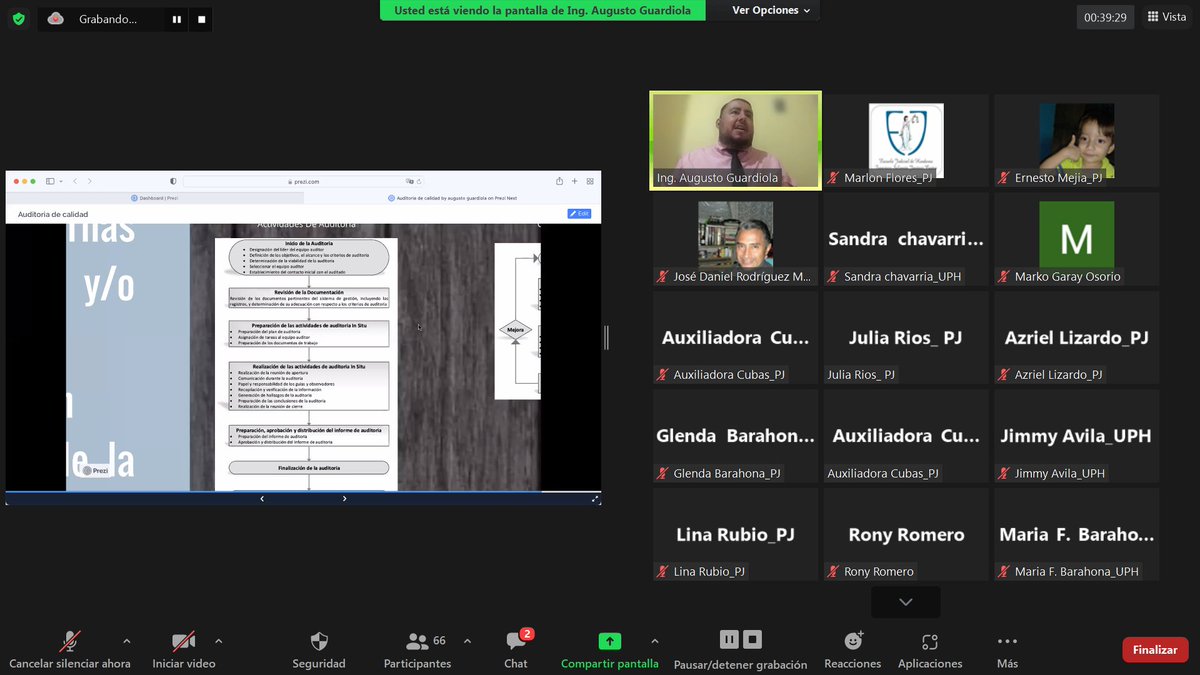
Task: Select the Sandra chavarria_UPH tile
Action: [x=906, y=238]
